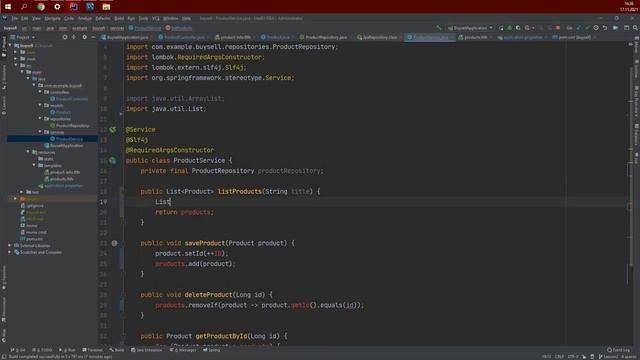Click the expand-all icon in Project panel header
The height and width of the screenshot is (360, 640).
73,37
